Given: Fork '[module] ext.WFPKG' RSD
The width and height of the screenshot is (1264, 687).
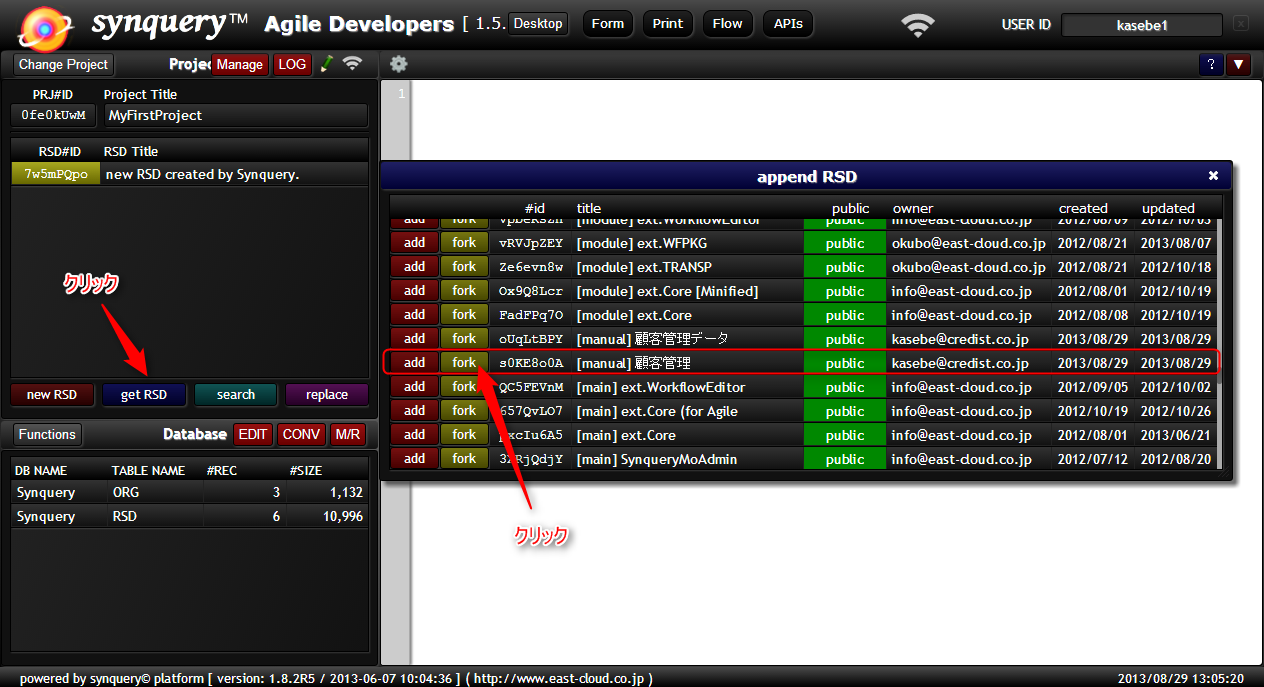Looking at the screenshot, I should coord(464,243).
